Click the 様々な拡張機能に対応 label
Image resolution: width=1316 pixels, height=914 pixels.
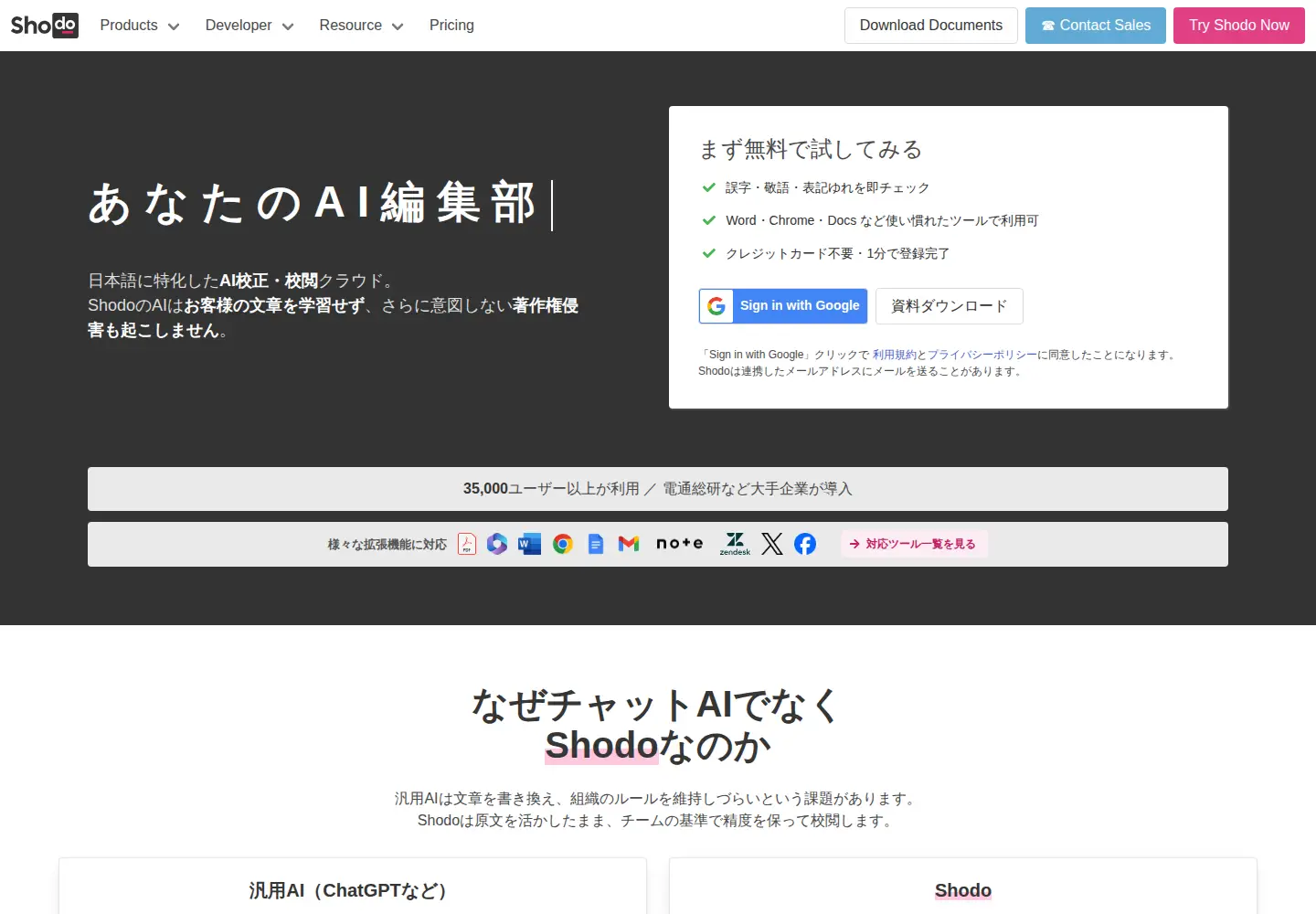click(387, 544)
